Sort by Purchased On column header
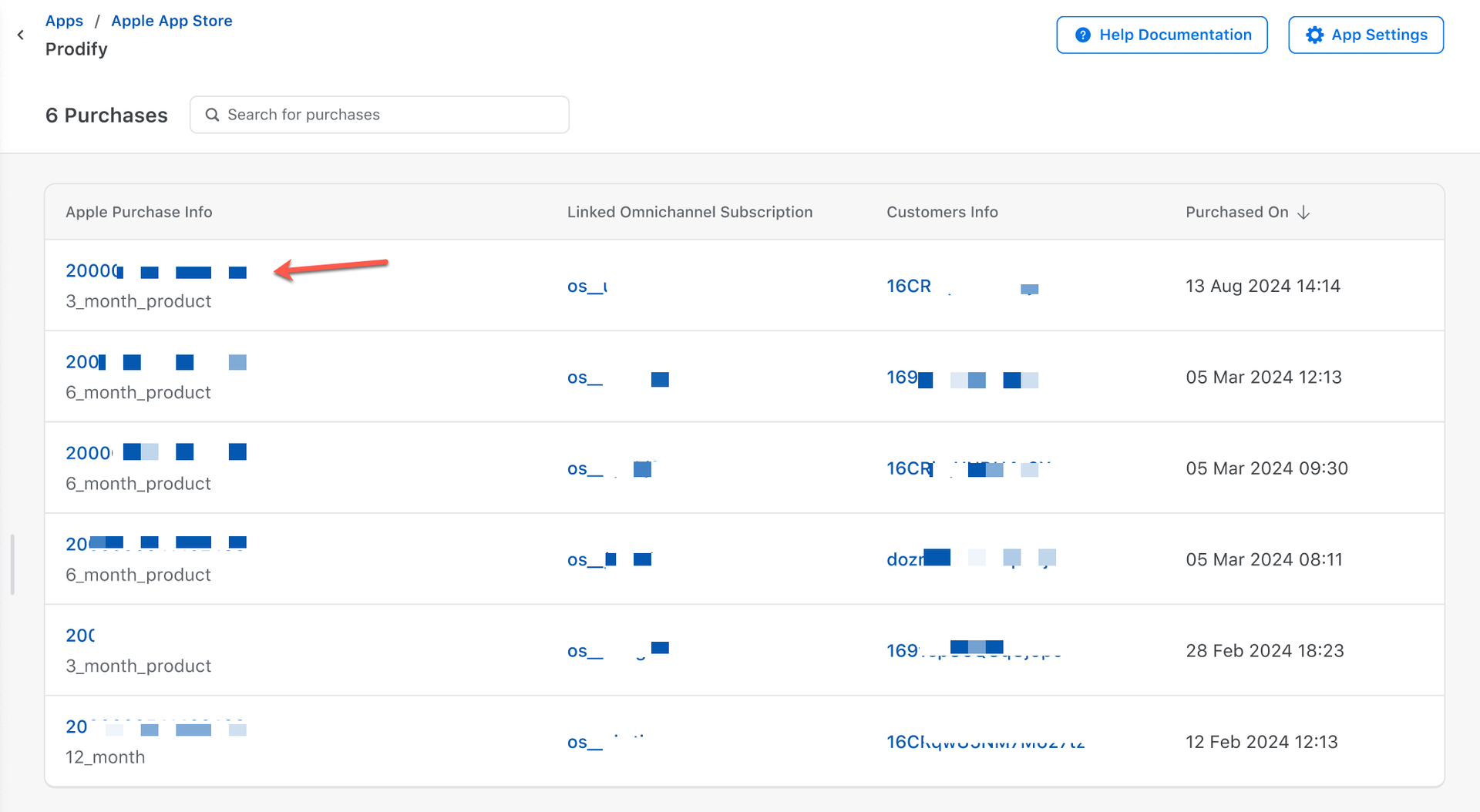Viewport: 1480px width, 812px height. tap(1236, 213)
